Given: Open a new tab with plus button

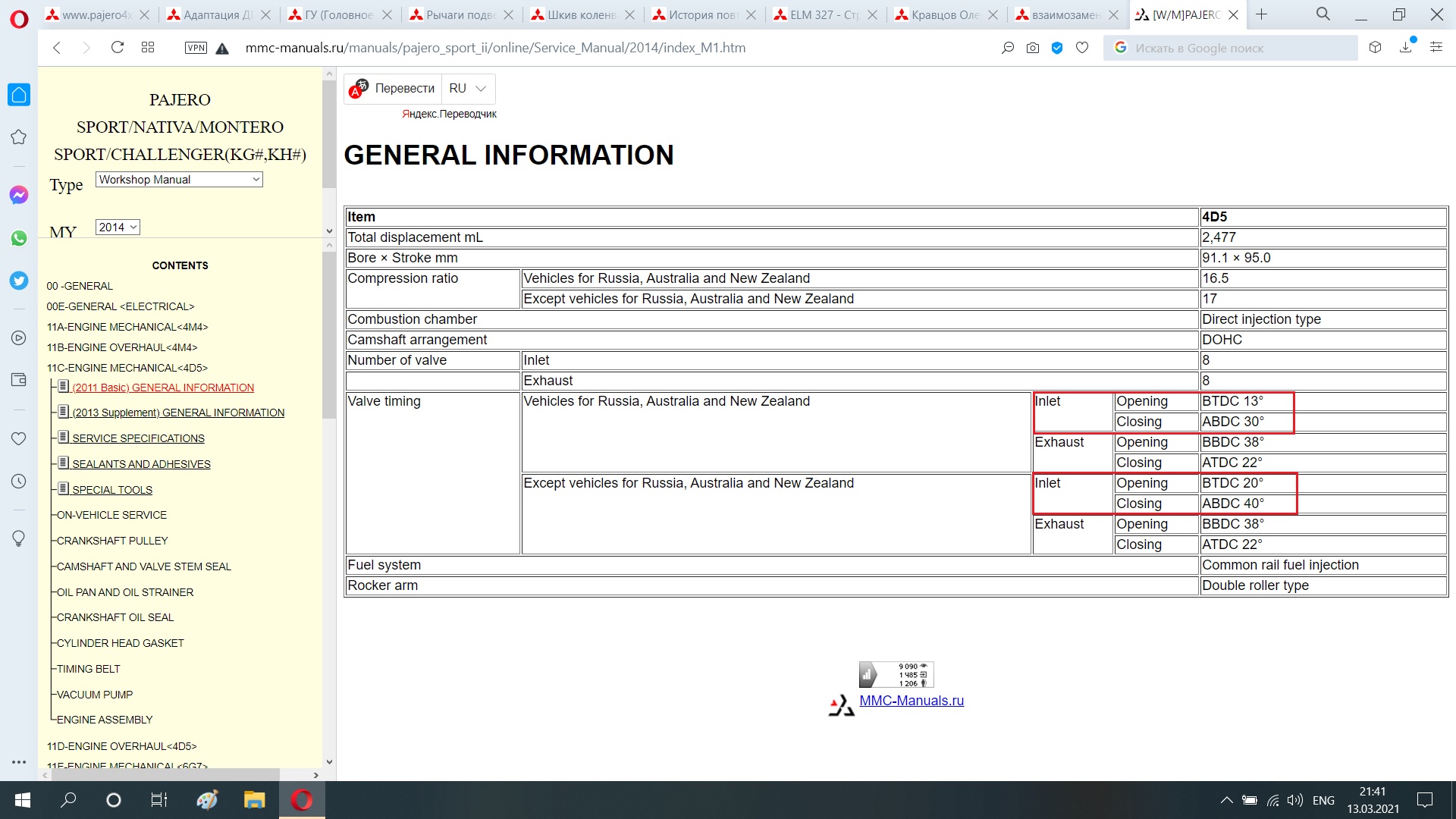Looking at the screenshot, I should click(x=1261, y=14).
